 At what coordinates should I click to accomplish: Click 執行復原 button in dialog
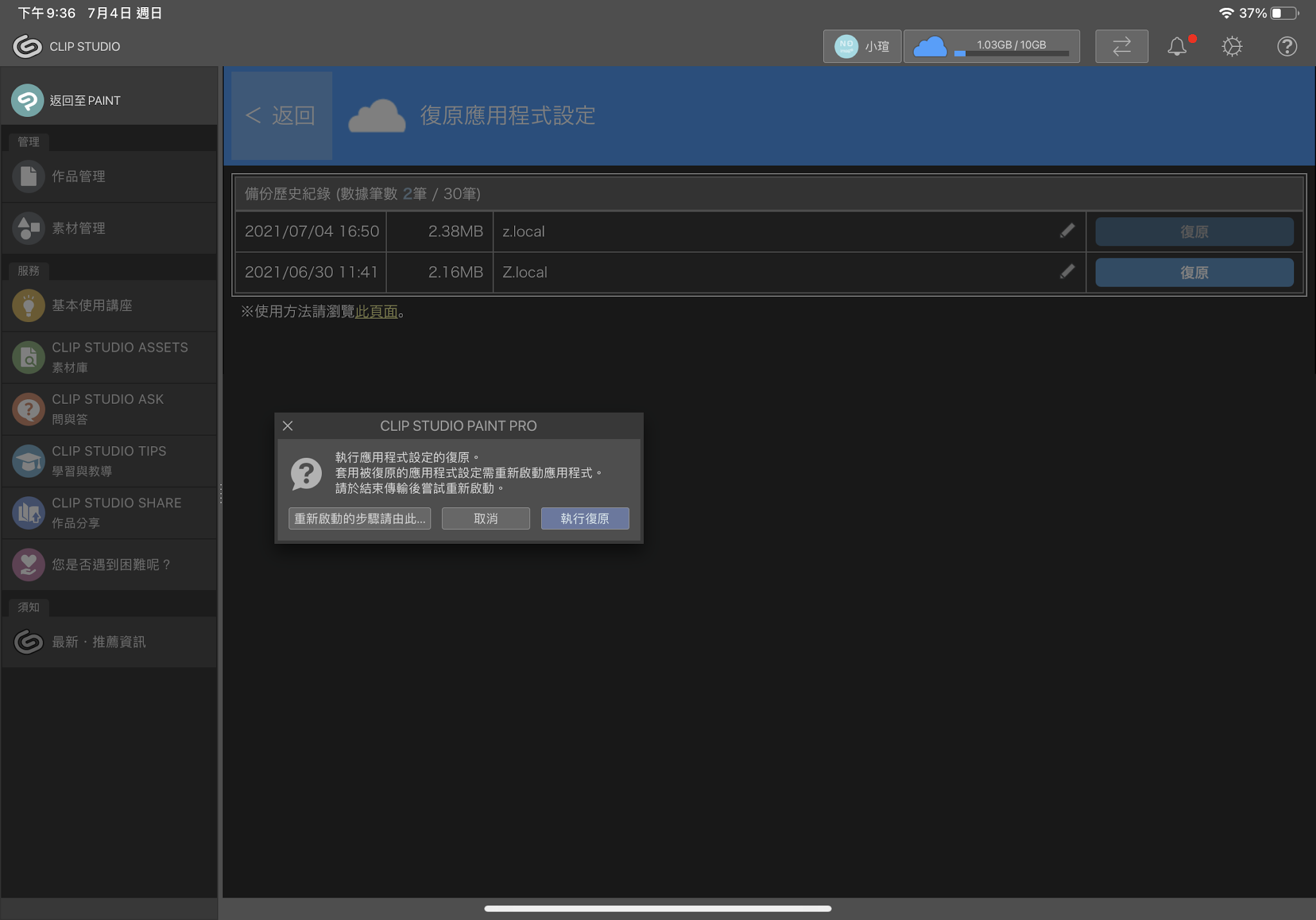[x=584, y=518]
